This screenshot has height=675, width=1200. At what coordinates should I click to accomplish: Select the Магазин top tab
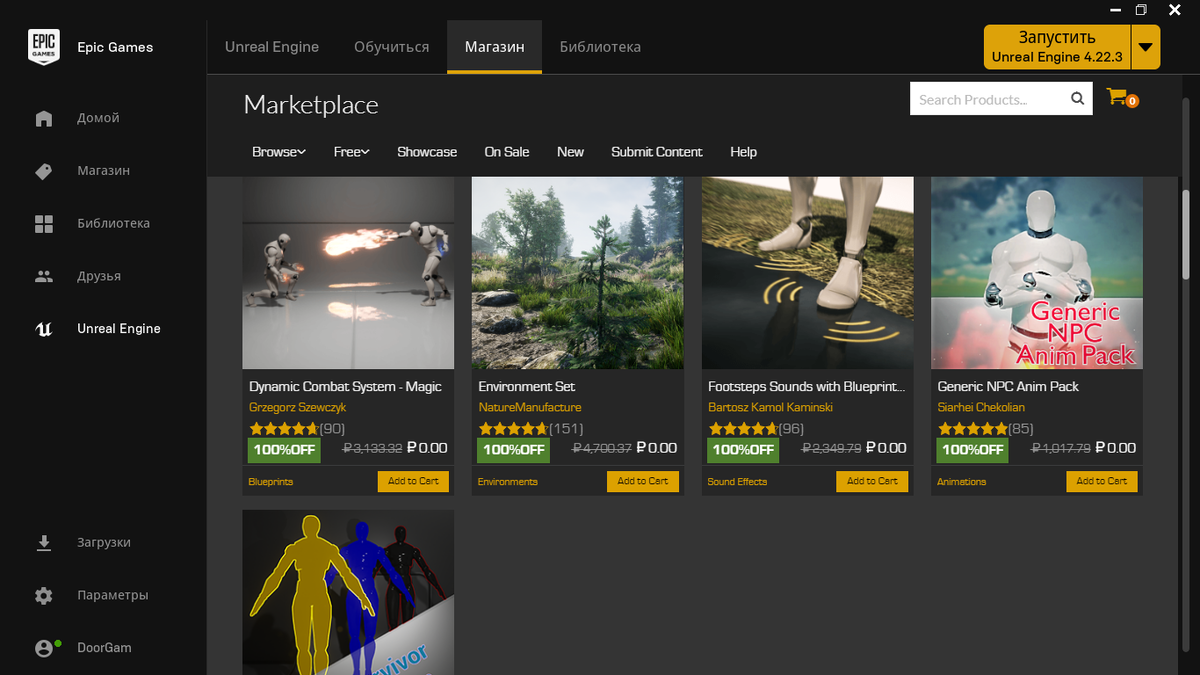[x=494, y=47]
